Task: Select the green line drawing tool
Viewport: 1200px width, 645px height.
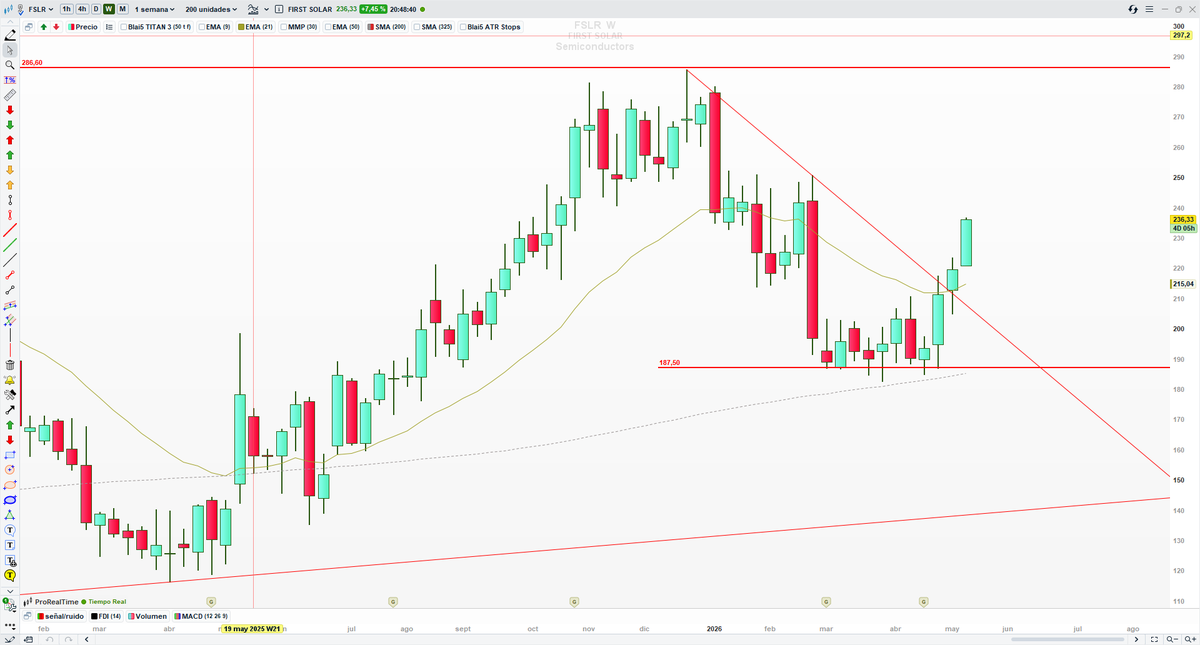Action: tap(10, 245)
